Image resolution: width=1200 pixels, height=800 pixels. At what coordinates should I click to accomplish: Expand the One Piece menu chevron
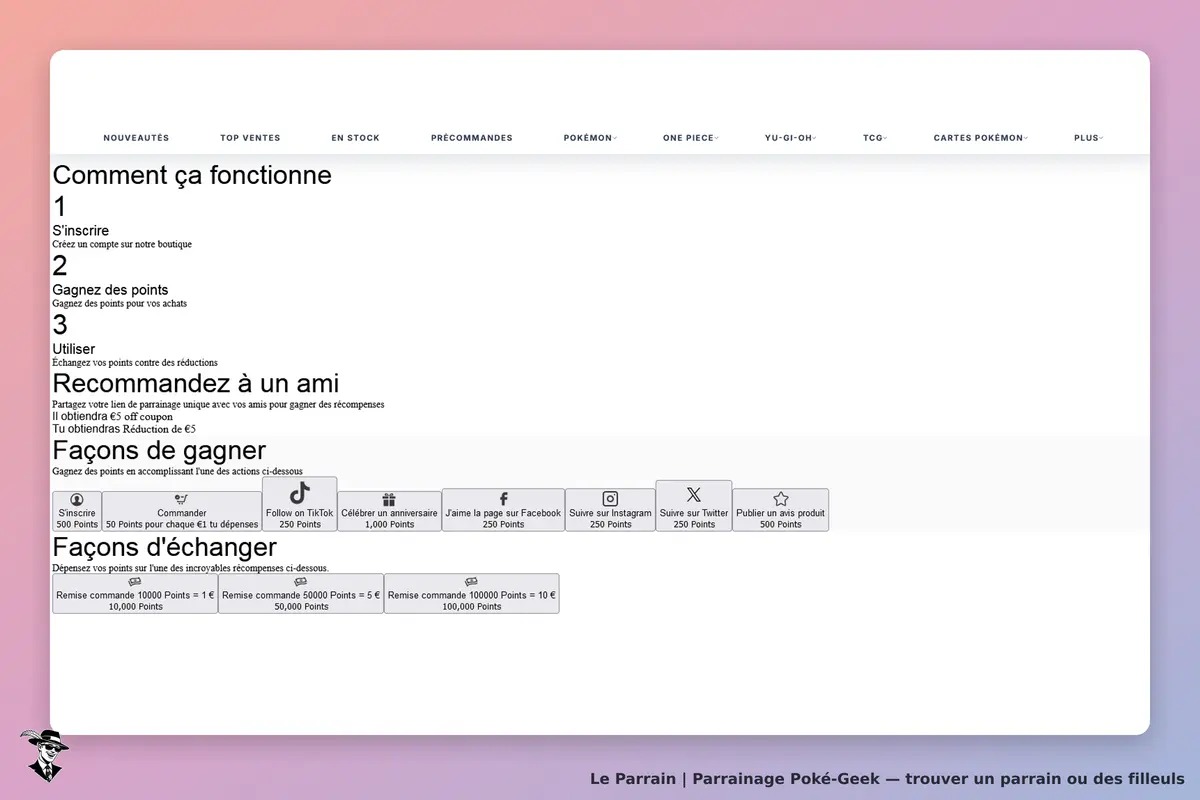coord(717,138)
